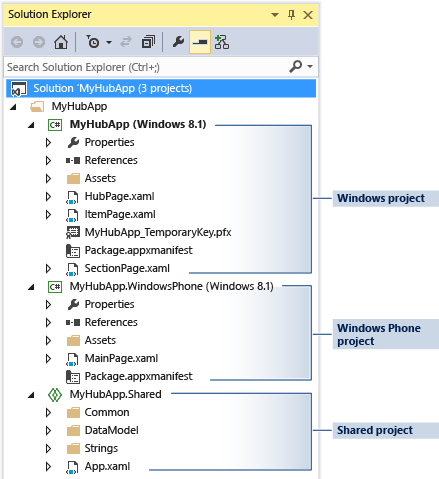Screen dimensions: 439x479
Task: Open Properties wrench toolbar icon
Action: pos(178,42)
